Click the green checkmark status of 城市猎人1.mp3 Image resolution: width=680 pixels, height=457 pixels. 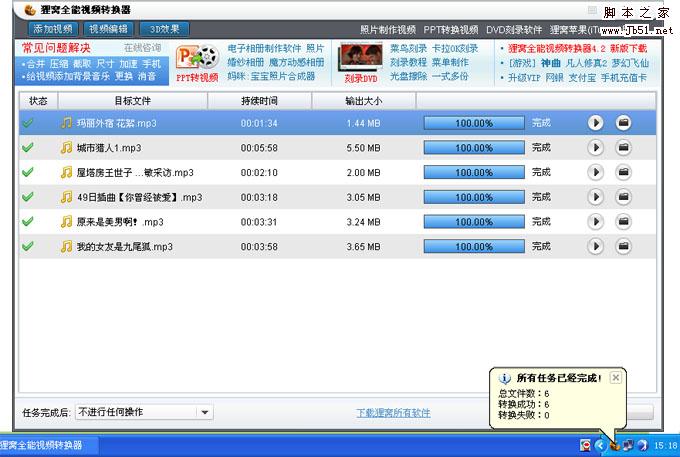28,147
